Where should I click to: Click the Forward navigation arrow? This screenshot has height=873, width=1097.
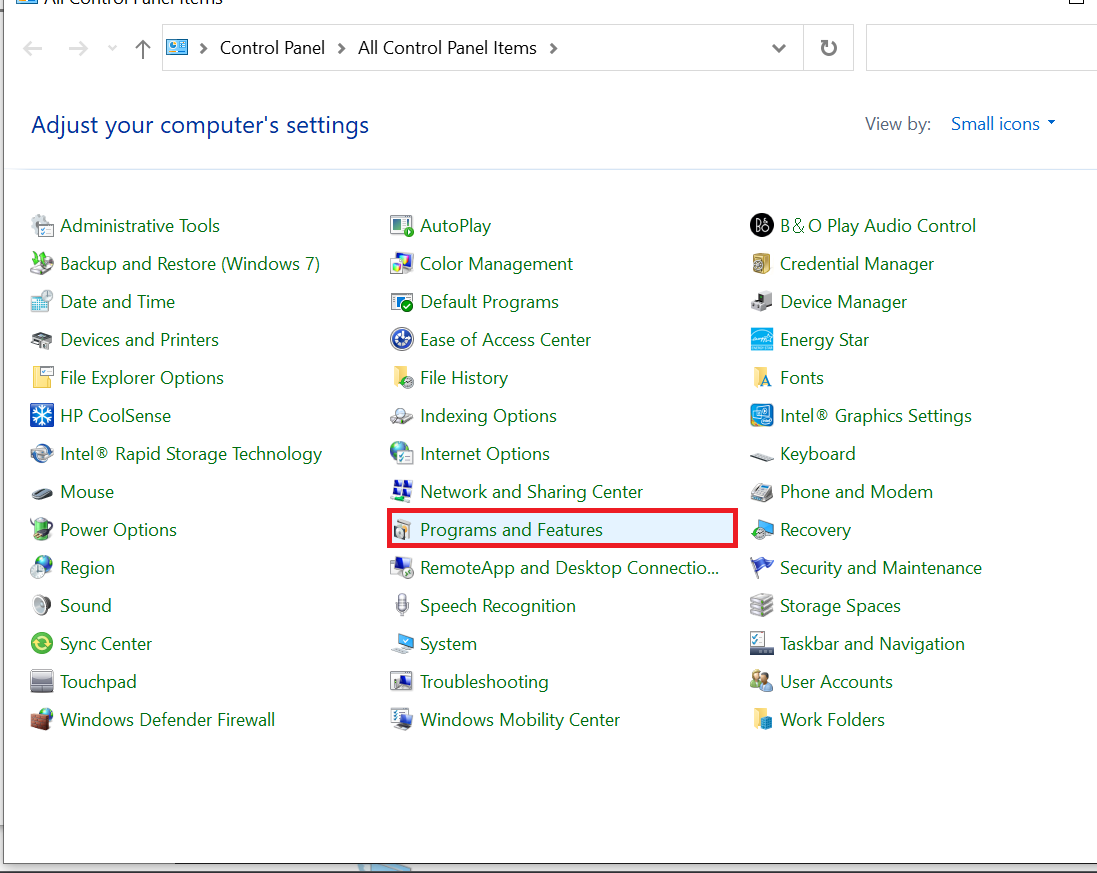[x=78, y=48]
